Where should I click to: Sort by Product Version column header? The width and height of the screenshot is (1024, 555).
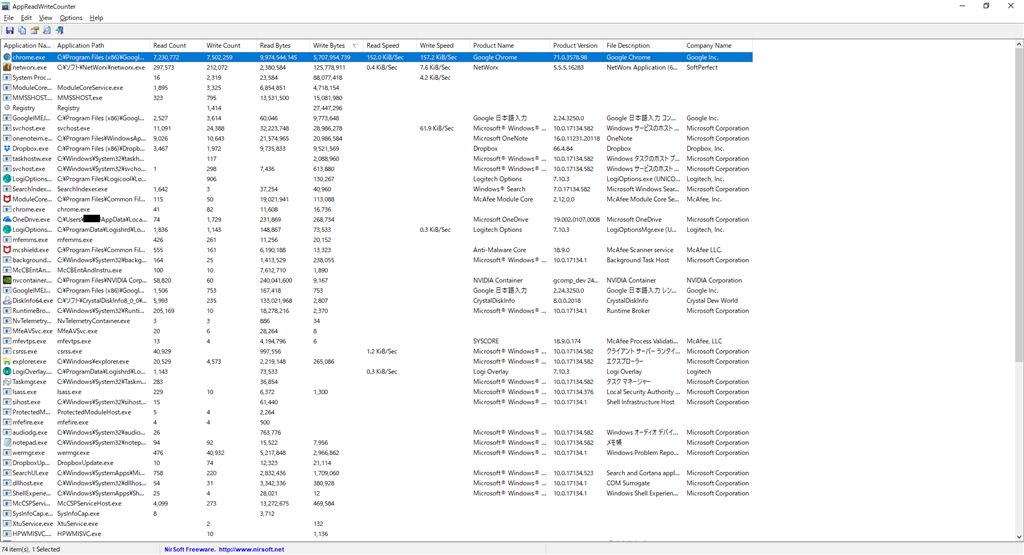click(577, 46)
